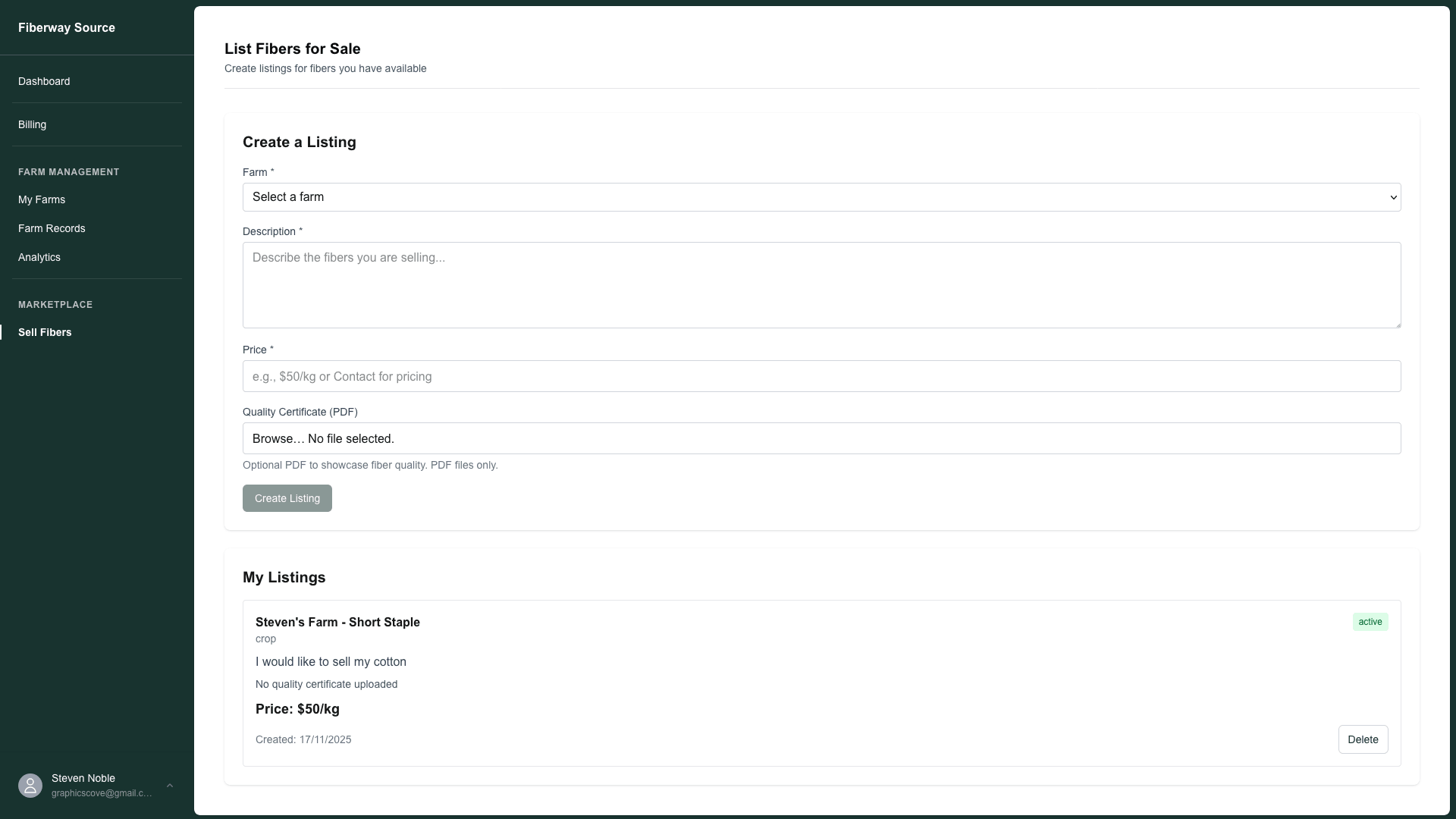Viewport: 1456px width, 819px height.
Task: Click 'No quality certificate uploaded' text
Action: coord(326,684)
